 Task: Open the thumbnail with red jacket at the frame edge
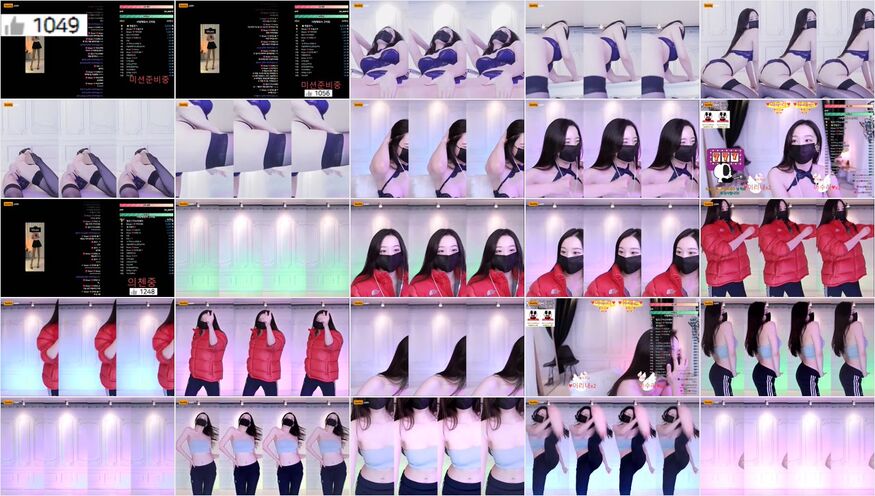click(x=87, y=347)
